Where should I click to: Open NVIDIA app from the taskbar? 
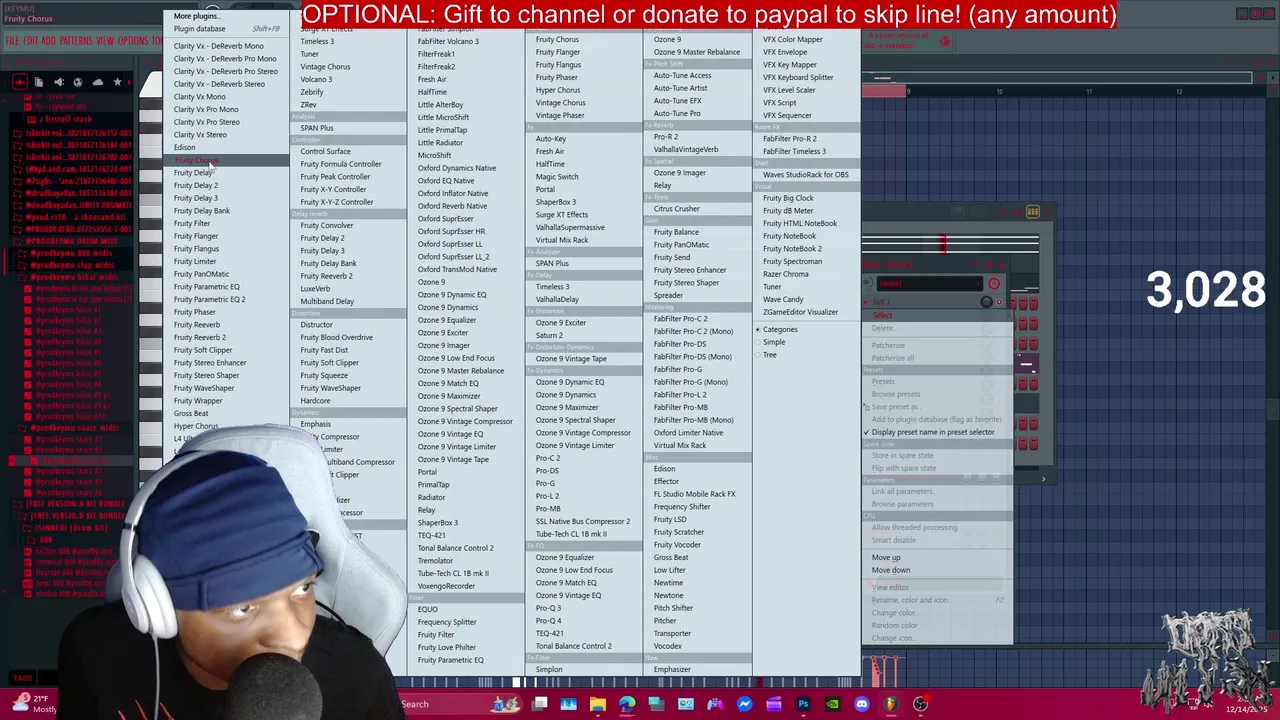pos(832,704)
